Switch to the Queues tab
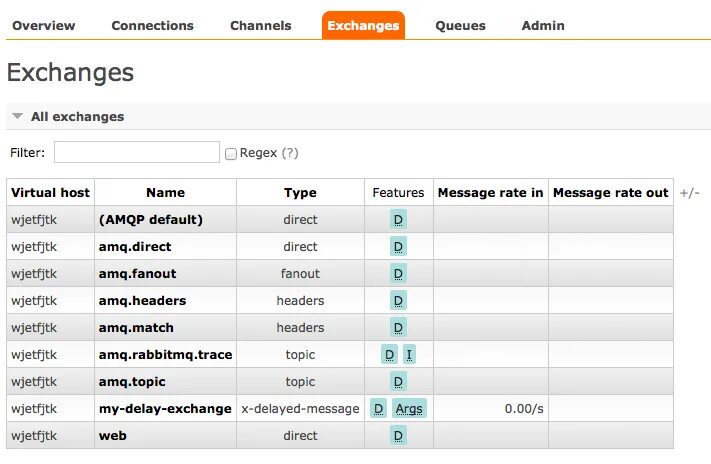The height and width of the screenshot is (464, 711). (460, 26)
